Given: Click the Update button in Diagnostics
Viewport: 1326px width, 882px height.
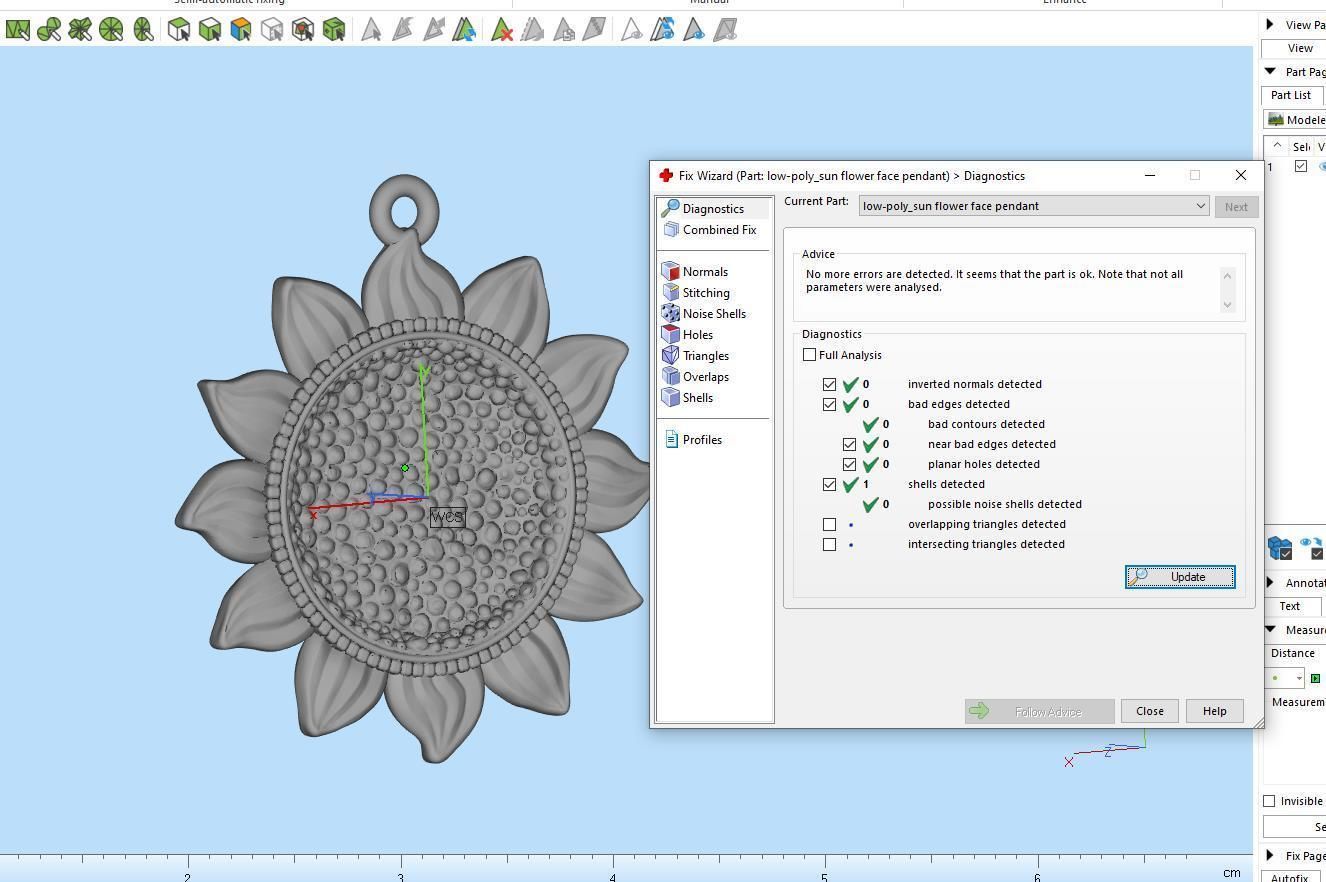Looking at the screenshot, I should 1180,577.
